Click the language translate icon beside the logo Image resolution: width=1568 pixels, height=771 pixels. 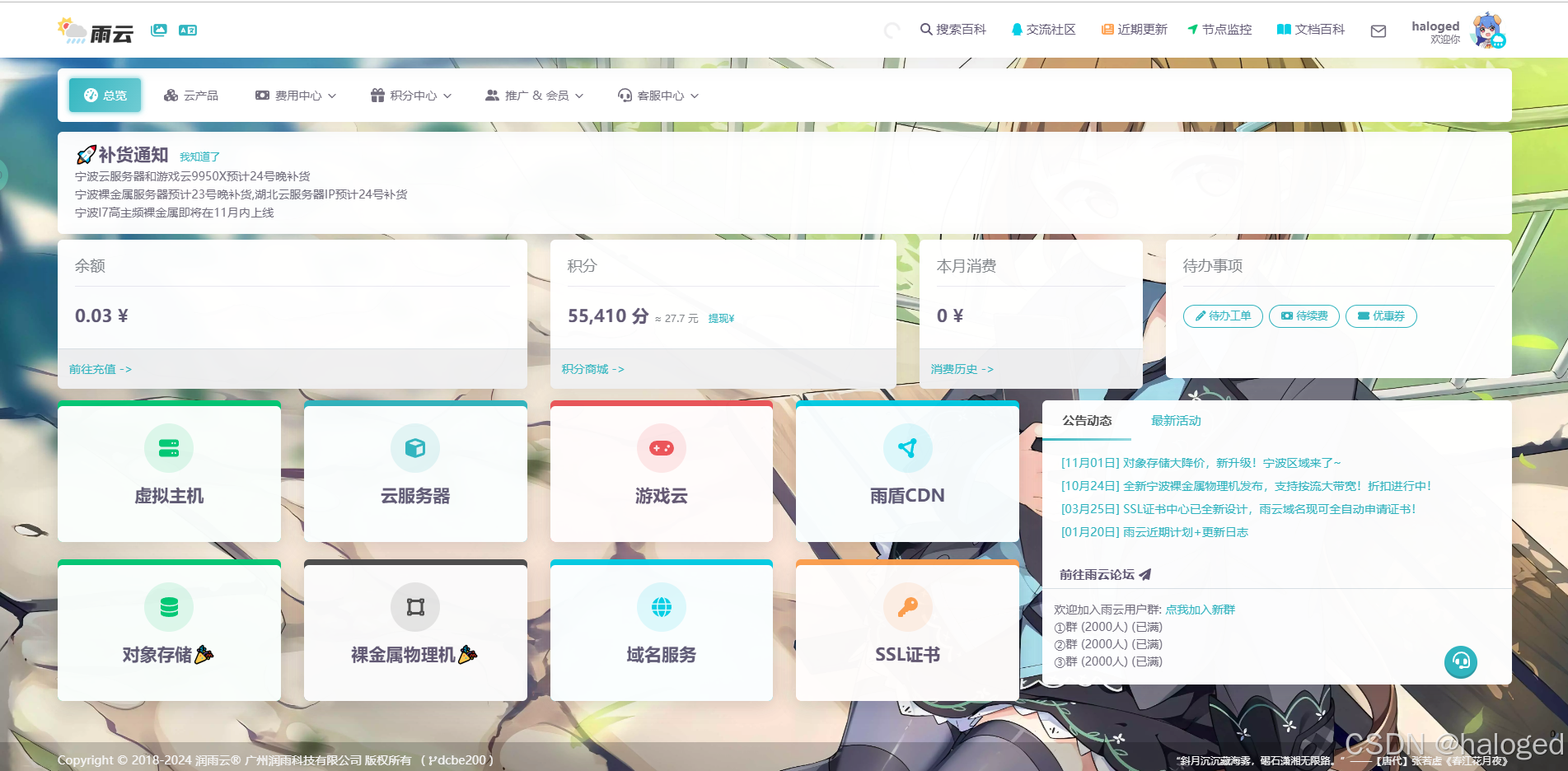pyautogui.click(x=188, y=30)
